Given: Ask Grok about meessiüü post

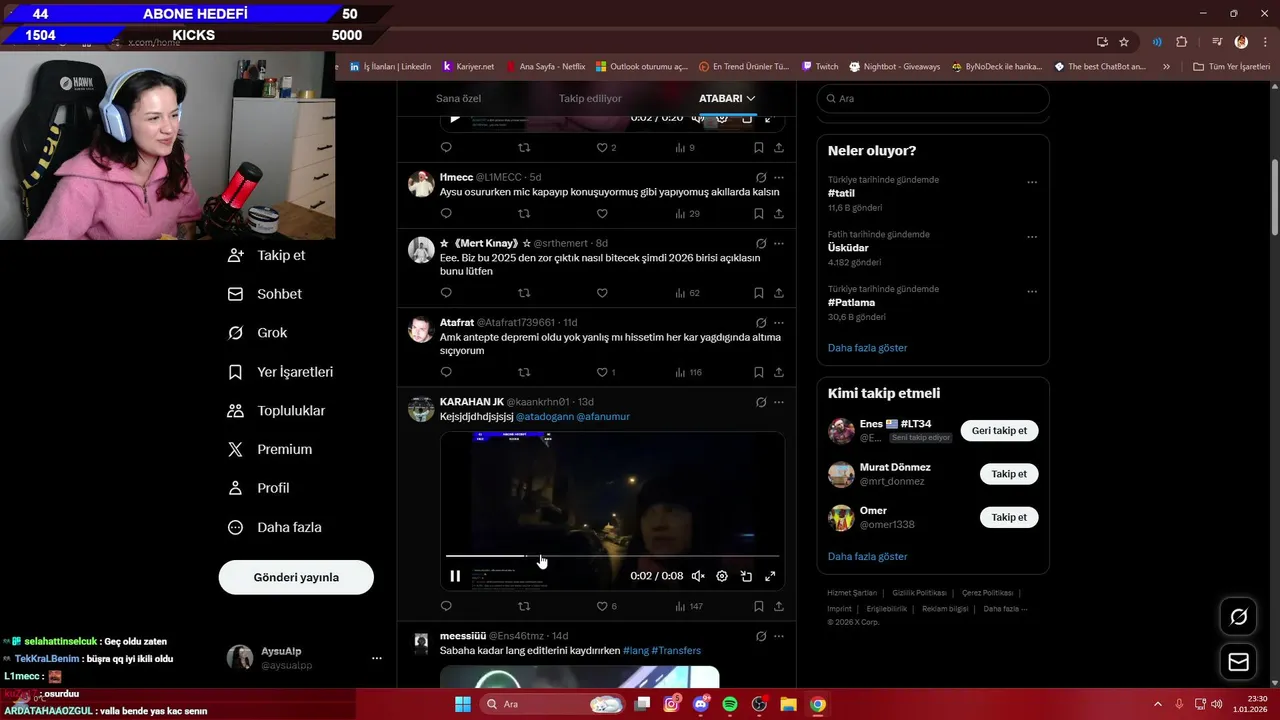Looking at the screenshot, I should (761, 636).
